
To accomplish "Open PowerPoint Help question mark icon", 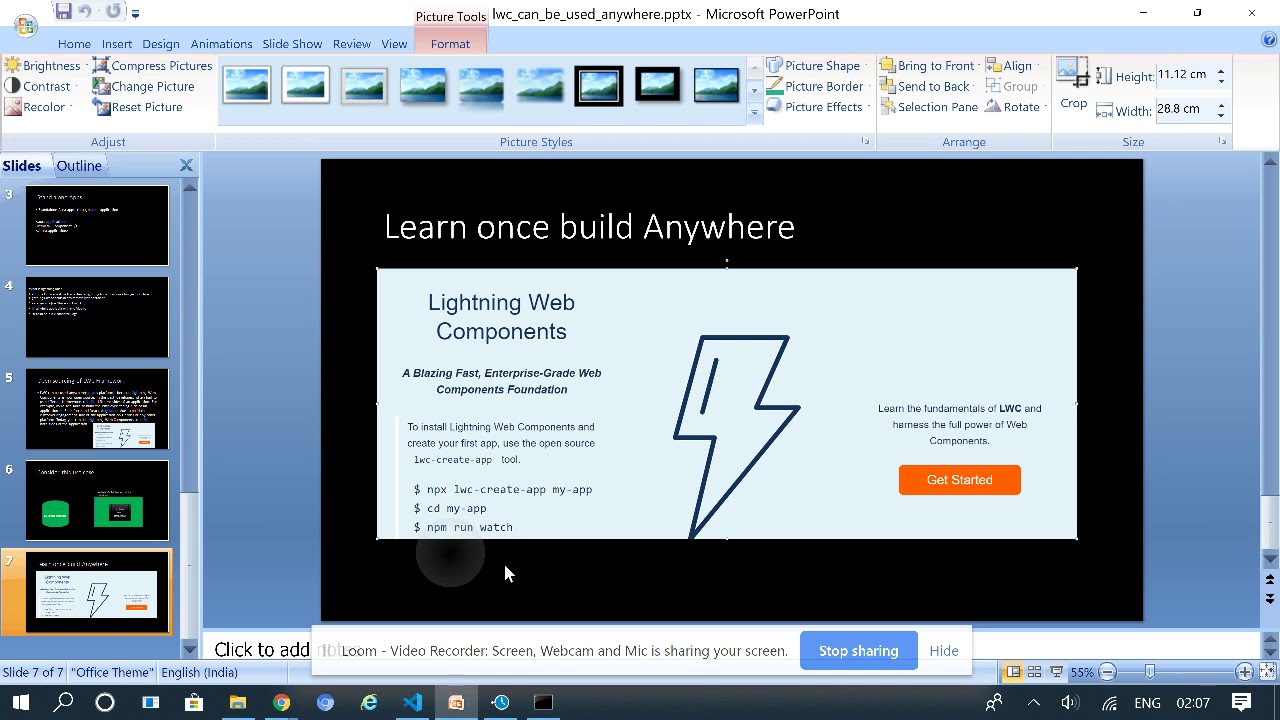I will point(1269,40).
